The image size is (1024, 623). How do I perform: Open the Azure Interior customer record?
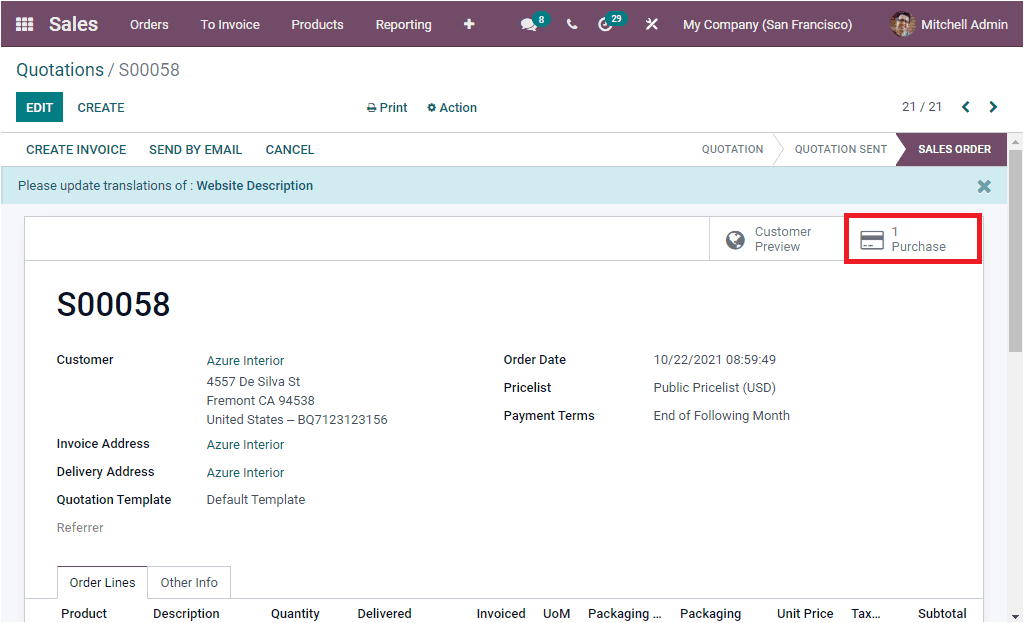coord(245,359)
